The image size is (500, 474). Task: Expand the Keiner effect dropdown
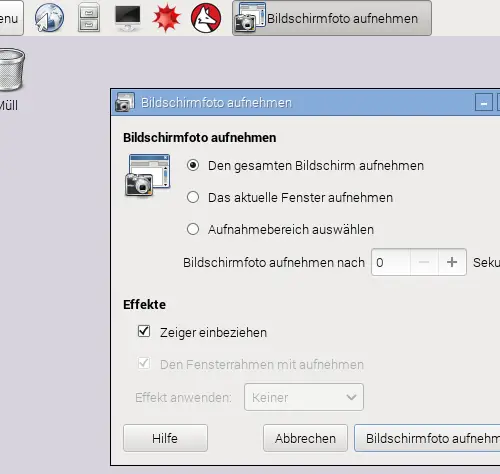click(304, 397)
